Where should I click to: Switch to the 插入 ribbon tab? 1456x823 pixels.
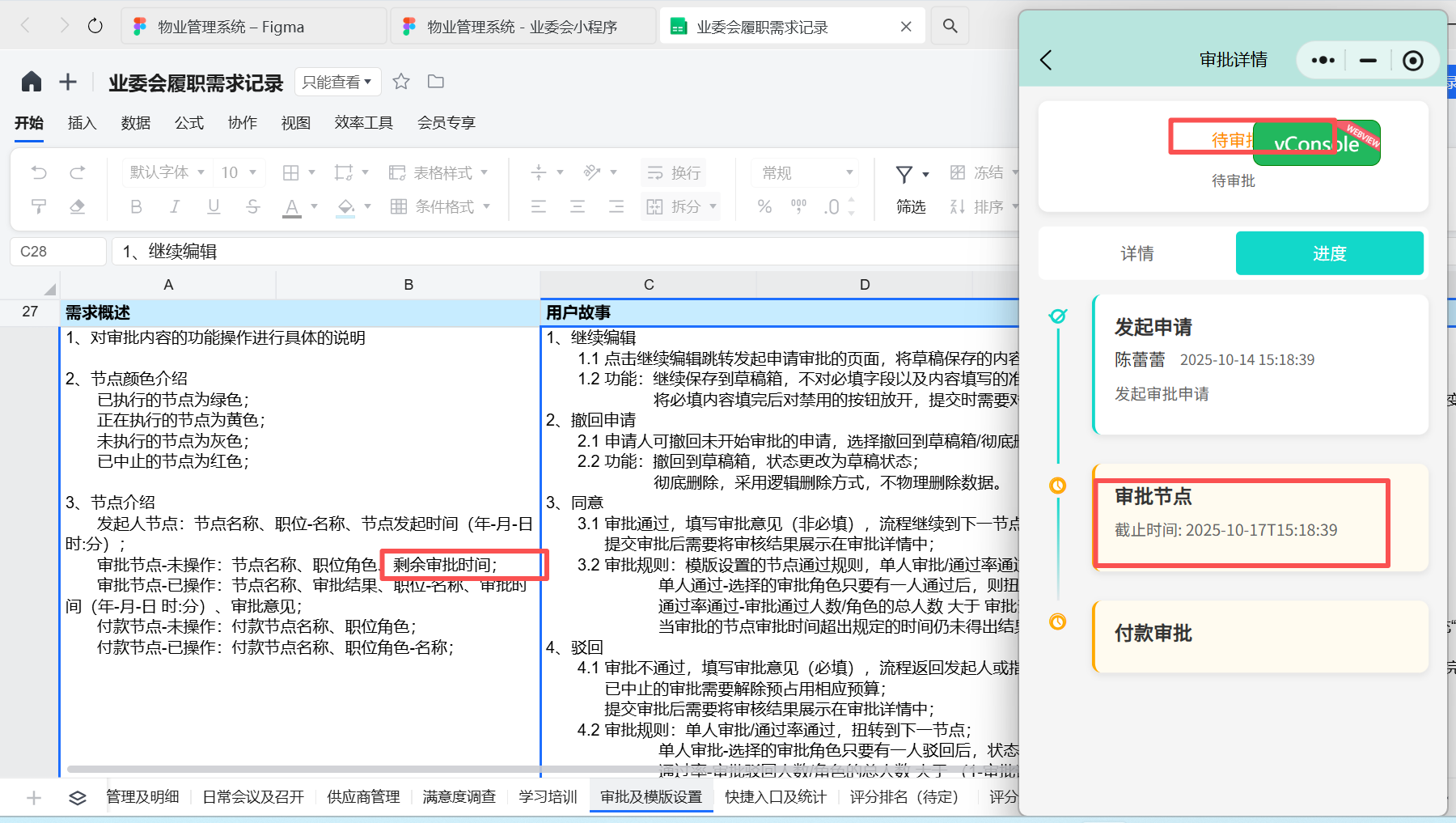82,122
